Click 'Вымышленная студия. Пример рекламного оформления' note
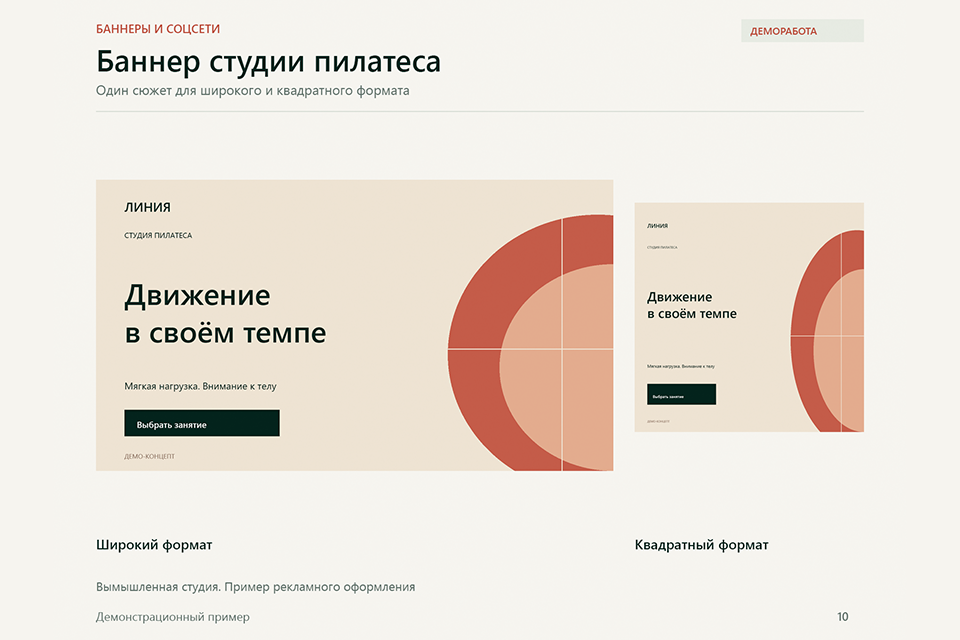Viewport: 960px width, 640px height. tap(255, 587)
